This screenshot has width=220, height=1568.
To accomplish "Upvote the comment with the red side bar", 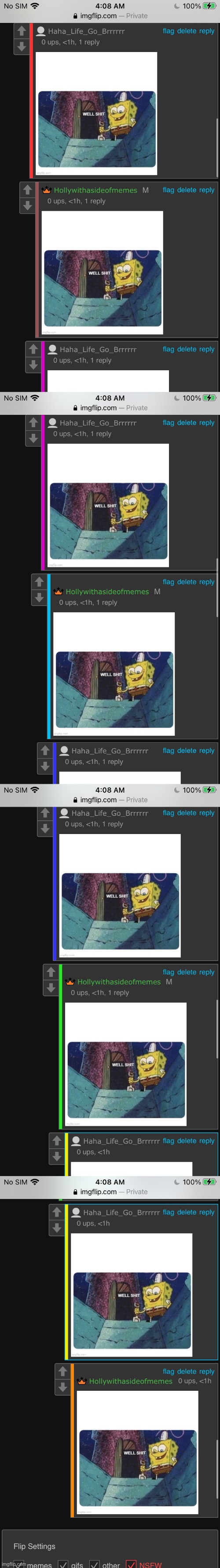I will (x=21, y=31).
